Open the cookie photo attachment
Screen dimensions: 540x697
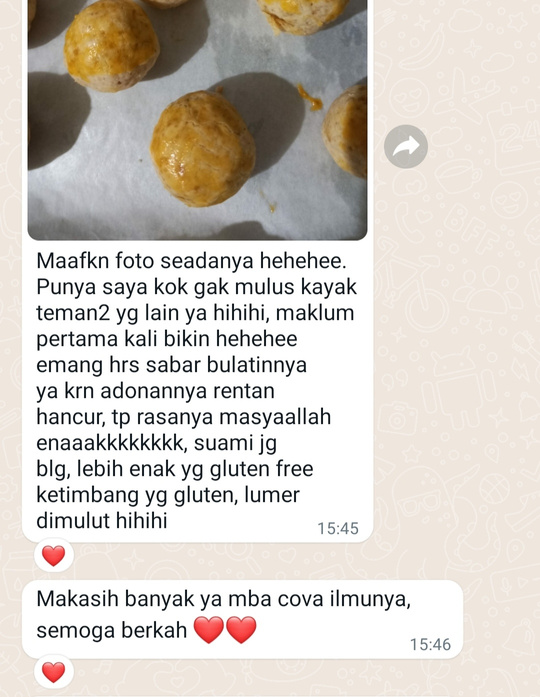pyautogui.click(x=197, y=120)
